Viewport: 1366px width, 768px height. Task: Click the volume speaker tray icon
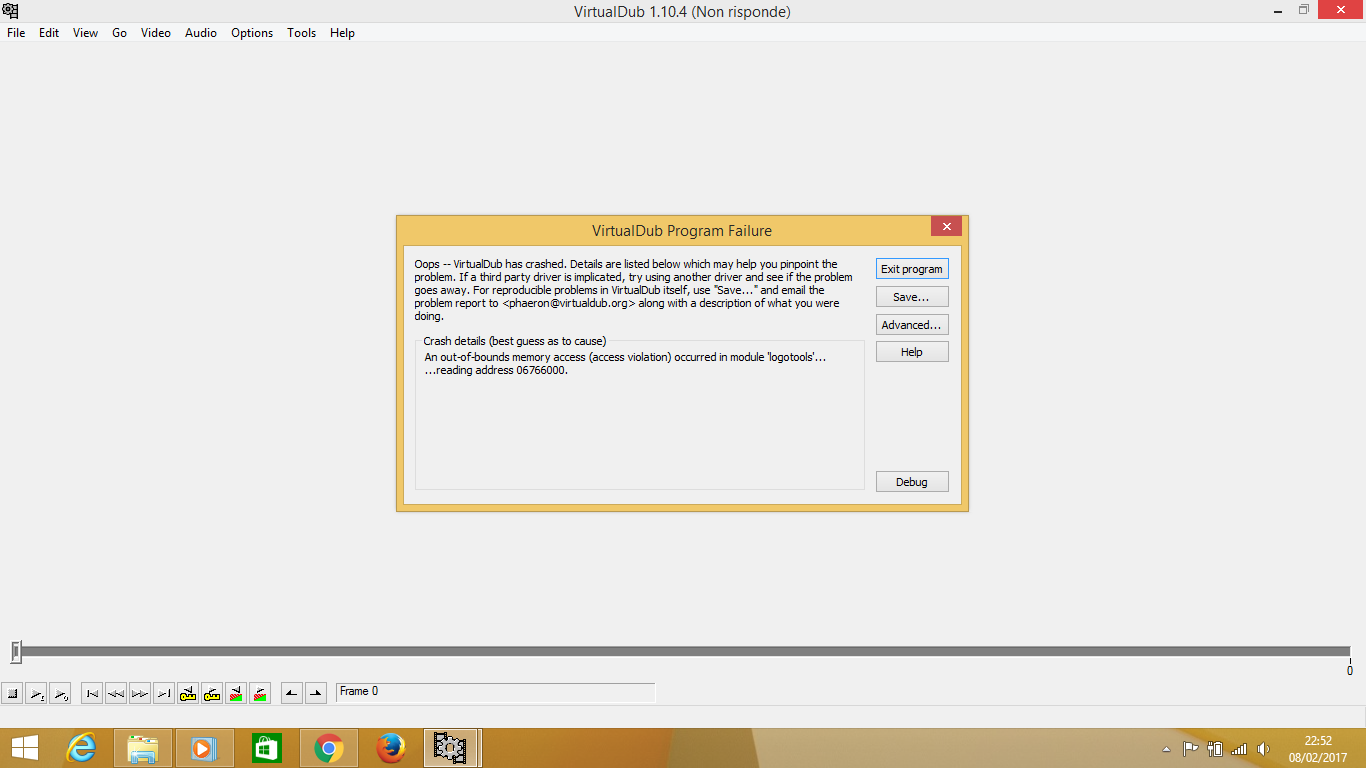[1263, 749]
